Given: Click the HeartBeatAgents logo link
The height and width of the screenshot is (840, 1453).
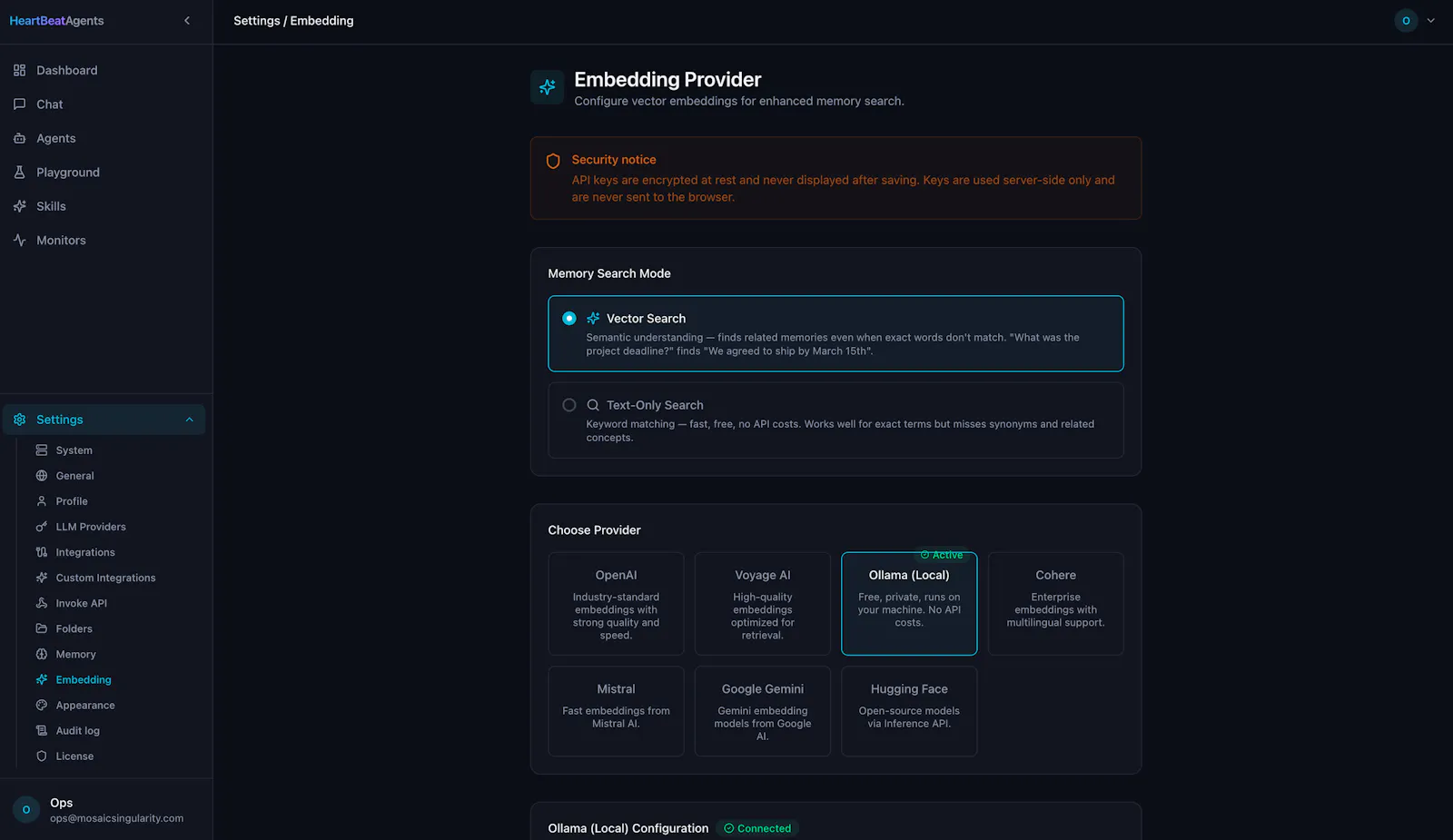Looking at the screenshot, I should click(x=56, y=21).
